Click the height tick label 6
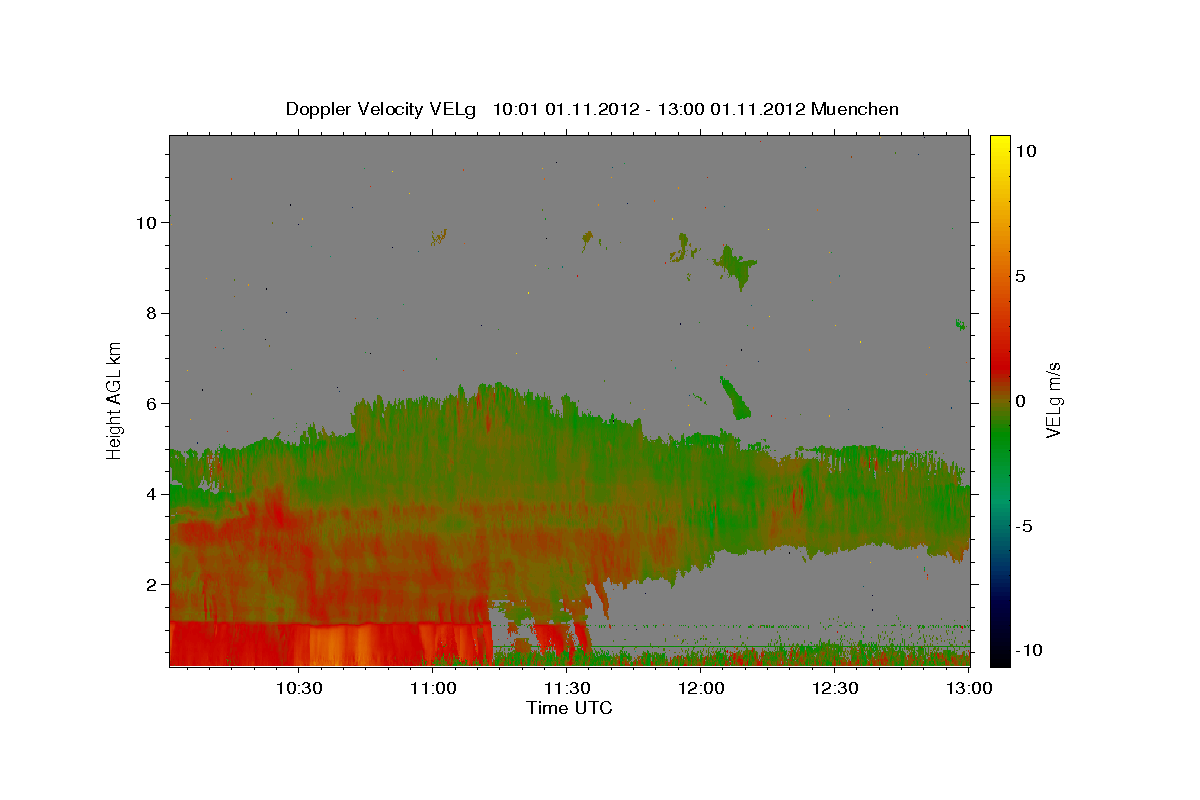 151,403
